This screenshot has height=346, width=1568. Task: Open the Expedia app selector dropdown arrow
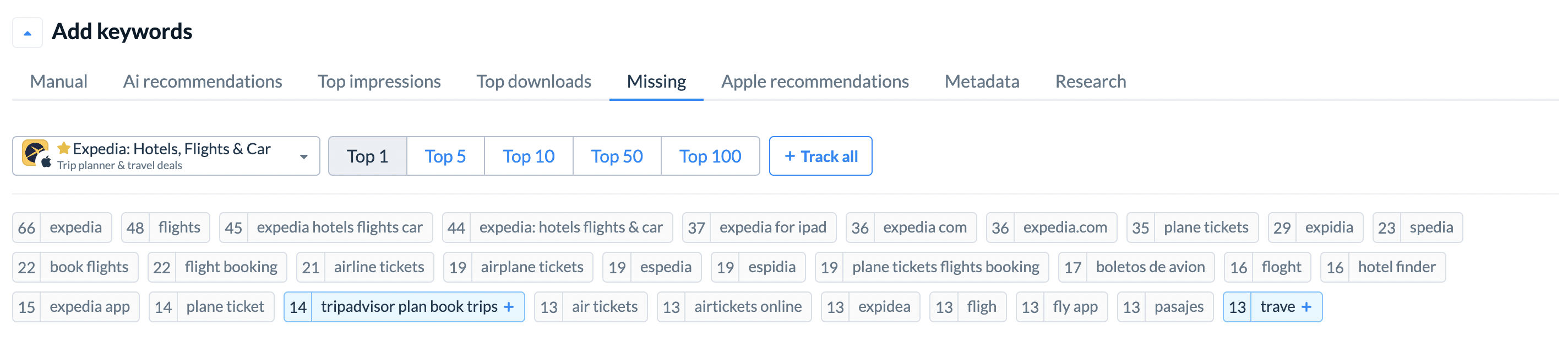pos(304,157)
